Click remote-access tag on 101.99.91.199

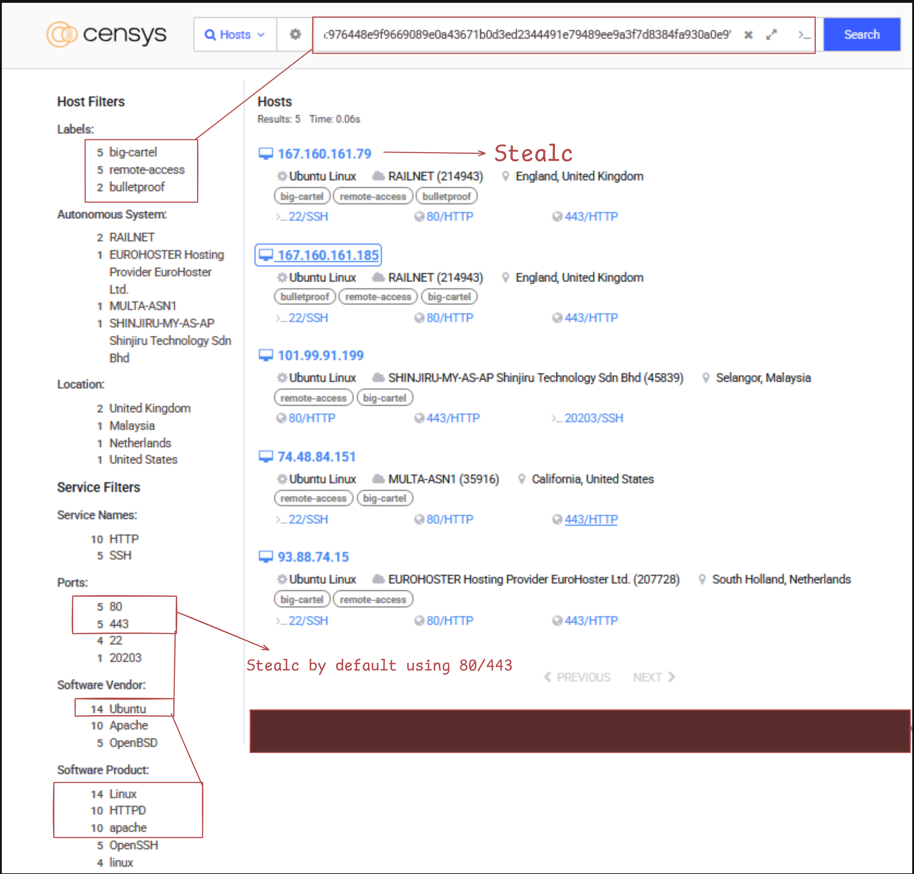click(x=314, y=398)
